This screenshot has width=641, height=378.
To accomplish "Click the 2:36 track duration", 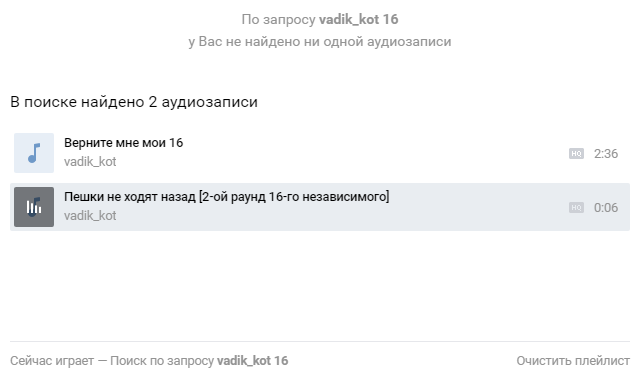I will click(606, 154).
